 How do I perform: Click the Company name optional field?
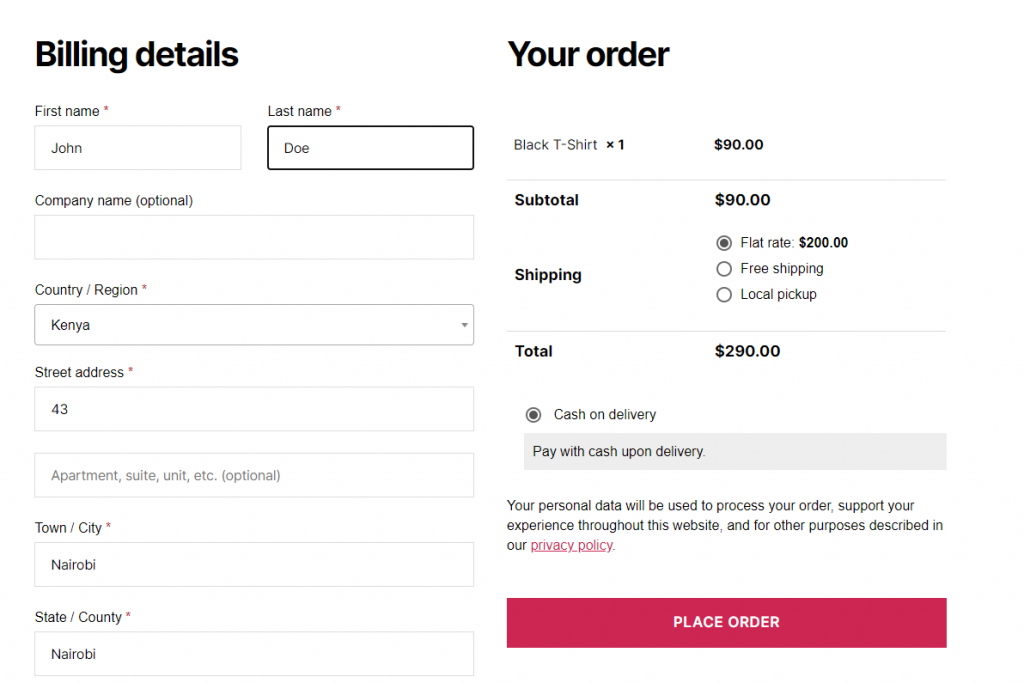tap(254, 237)
